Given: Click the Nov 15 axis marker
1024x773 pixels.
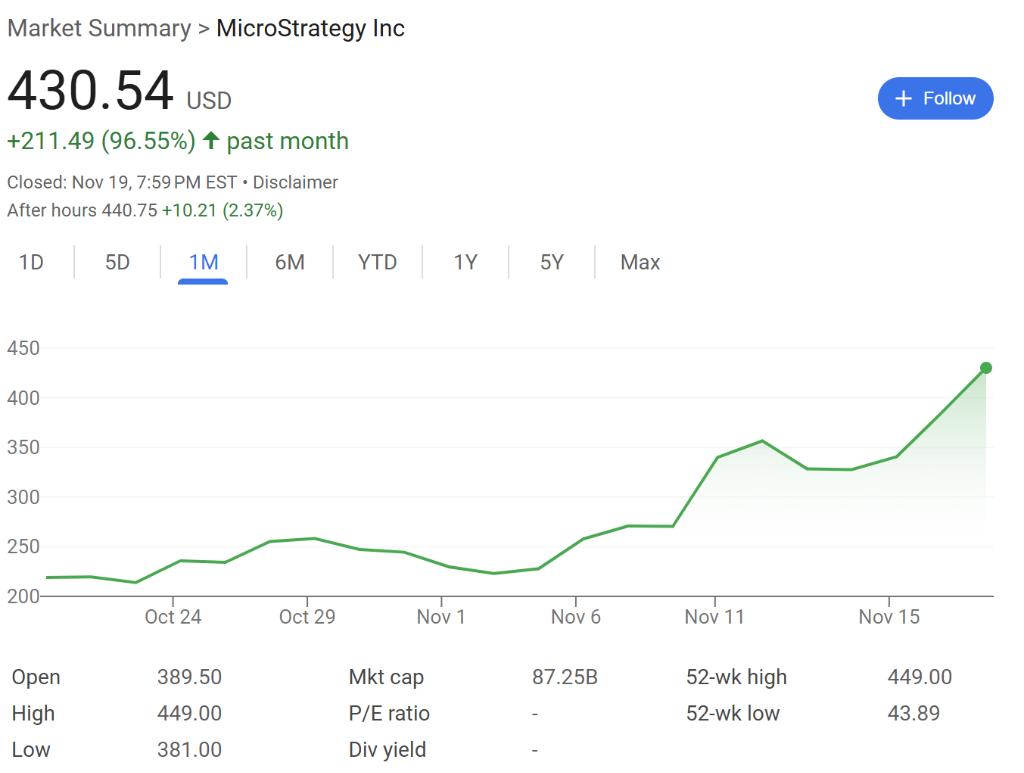Looking at the screenshot, I should tap(889, 617).
